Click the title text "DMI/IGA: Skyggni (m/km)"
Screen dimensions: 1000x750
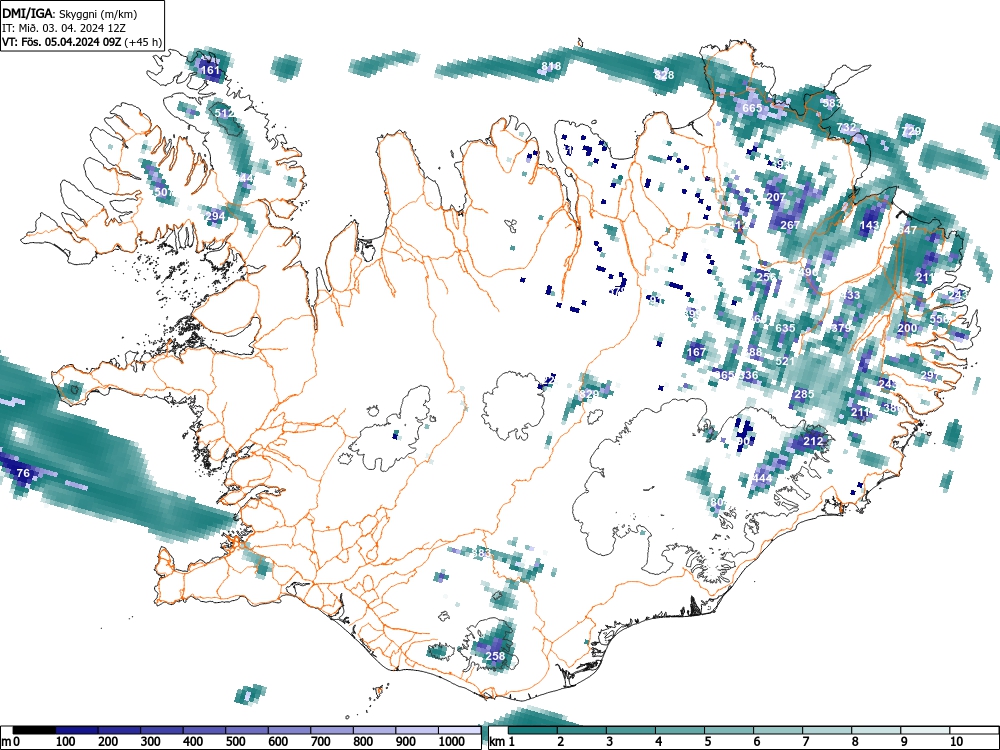pos(70,14)
